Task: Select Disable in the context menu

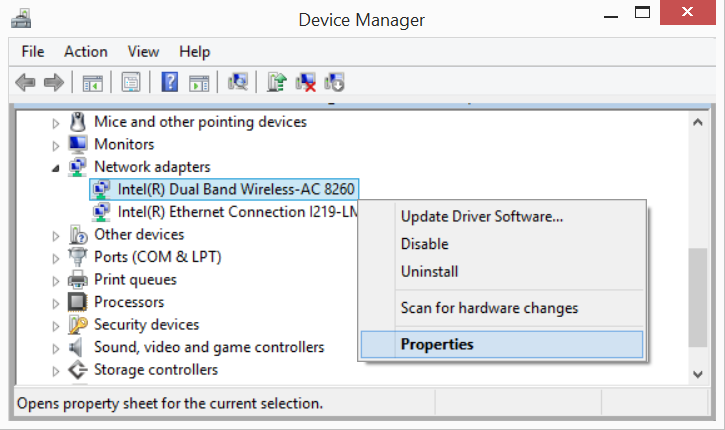Action: click(424, 244)
